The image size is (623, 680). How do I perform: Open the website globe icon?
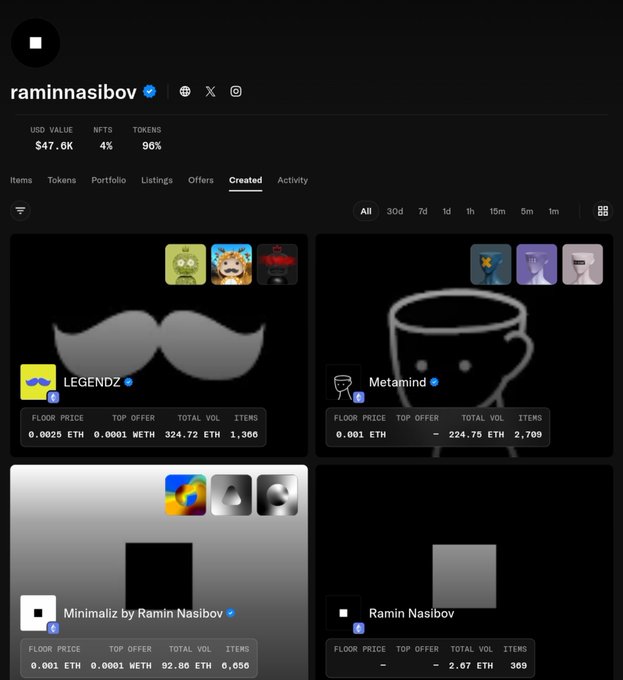pyautogui.click(x=185, y=91)
